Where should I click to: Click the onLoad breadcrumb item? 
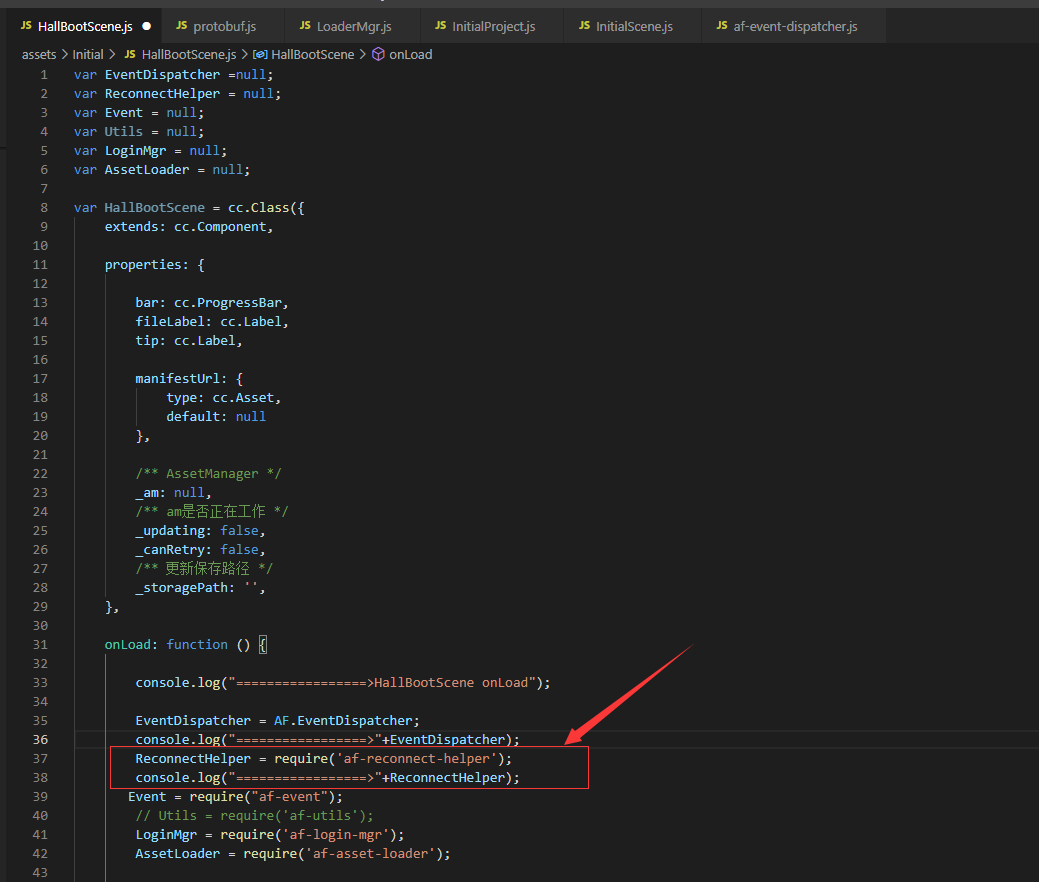[410, 54]
